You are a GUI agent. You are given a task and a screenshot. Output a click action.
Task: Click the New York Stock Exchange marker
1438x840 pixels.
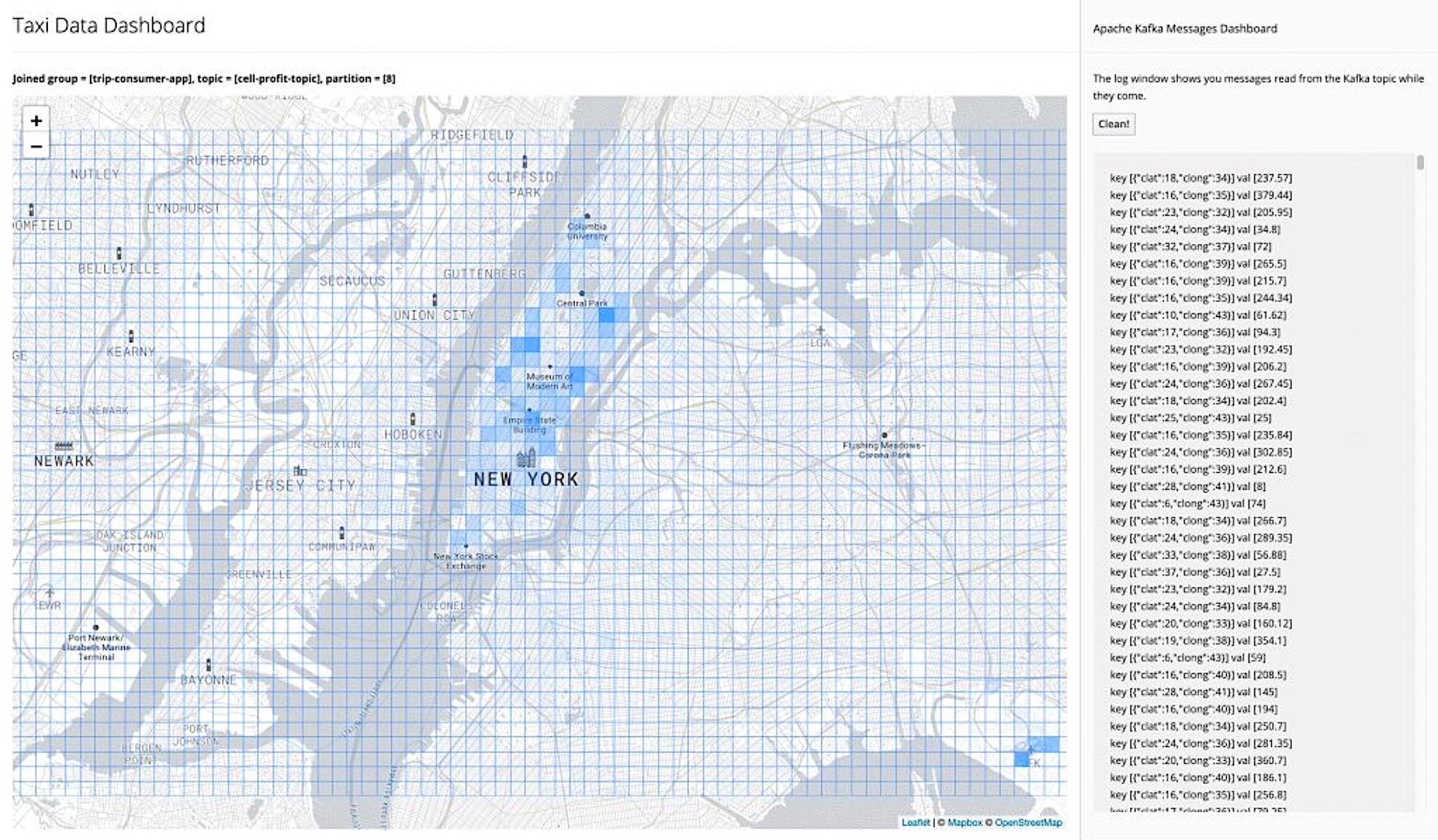pyautogui.click(x=466, y=546)
